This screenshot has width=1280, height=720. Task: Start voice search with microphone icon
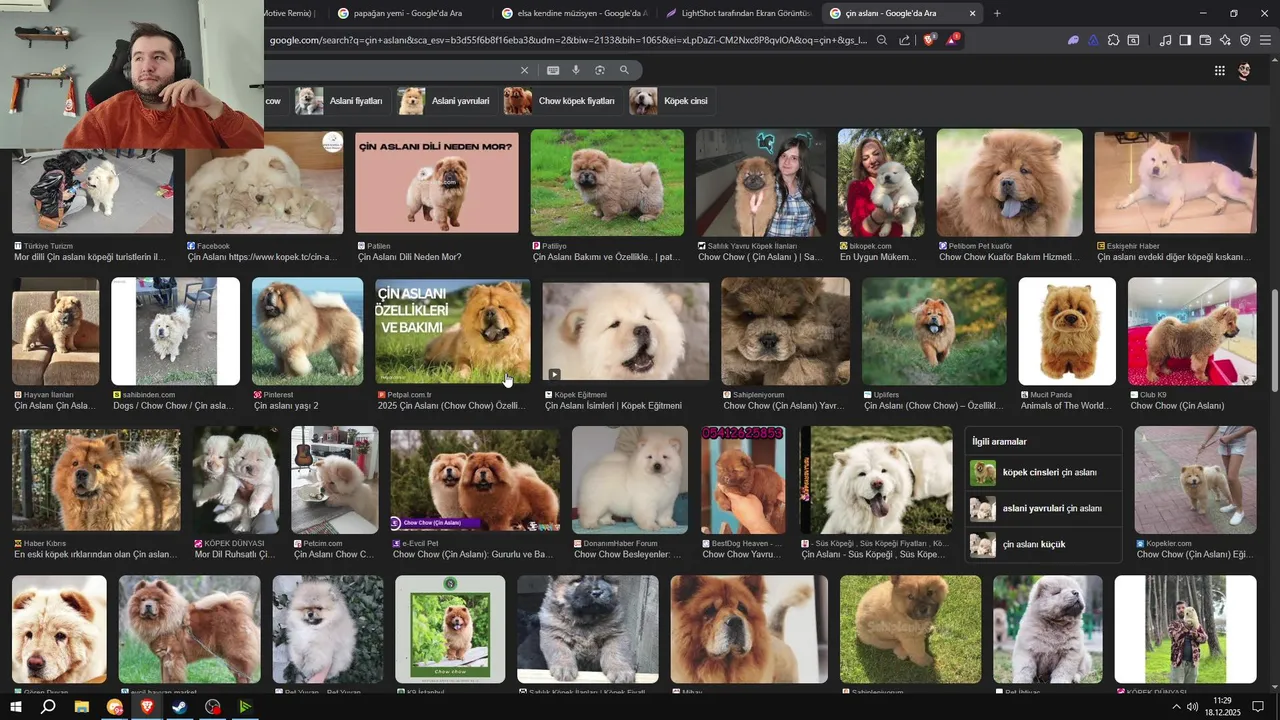click(x=576, y=70)
